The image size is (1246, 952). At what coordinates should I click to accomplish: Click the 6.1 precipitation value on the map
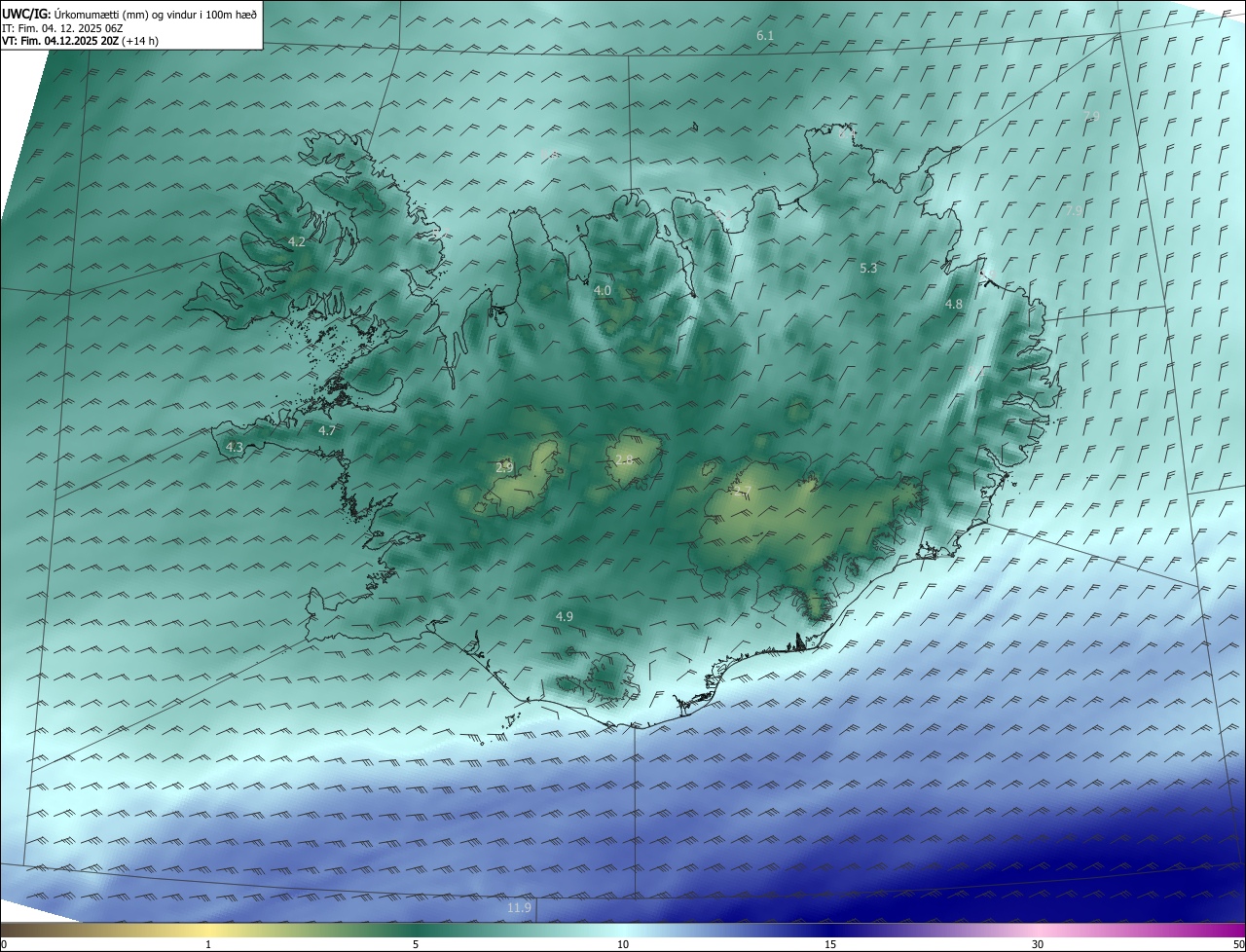click(x=765, y=36)
